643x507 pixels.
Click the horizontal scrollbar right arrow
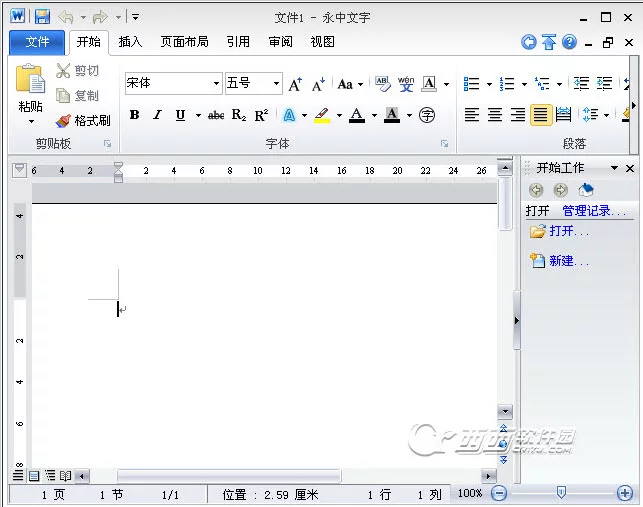coord(488,476)
